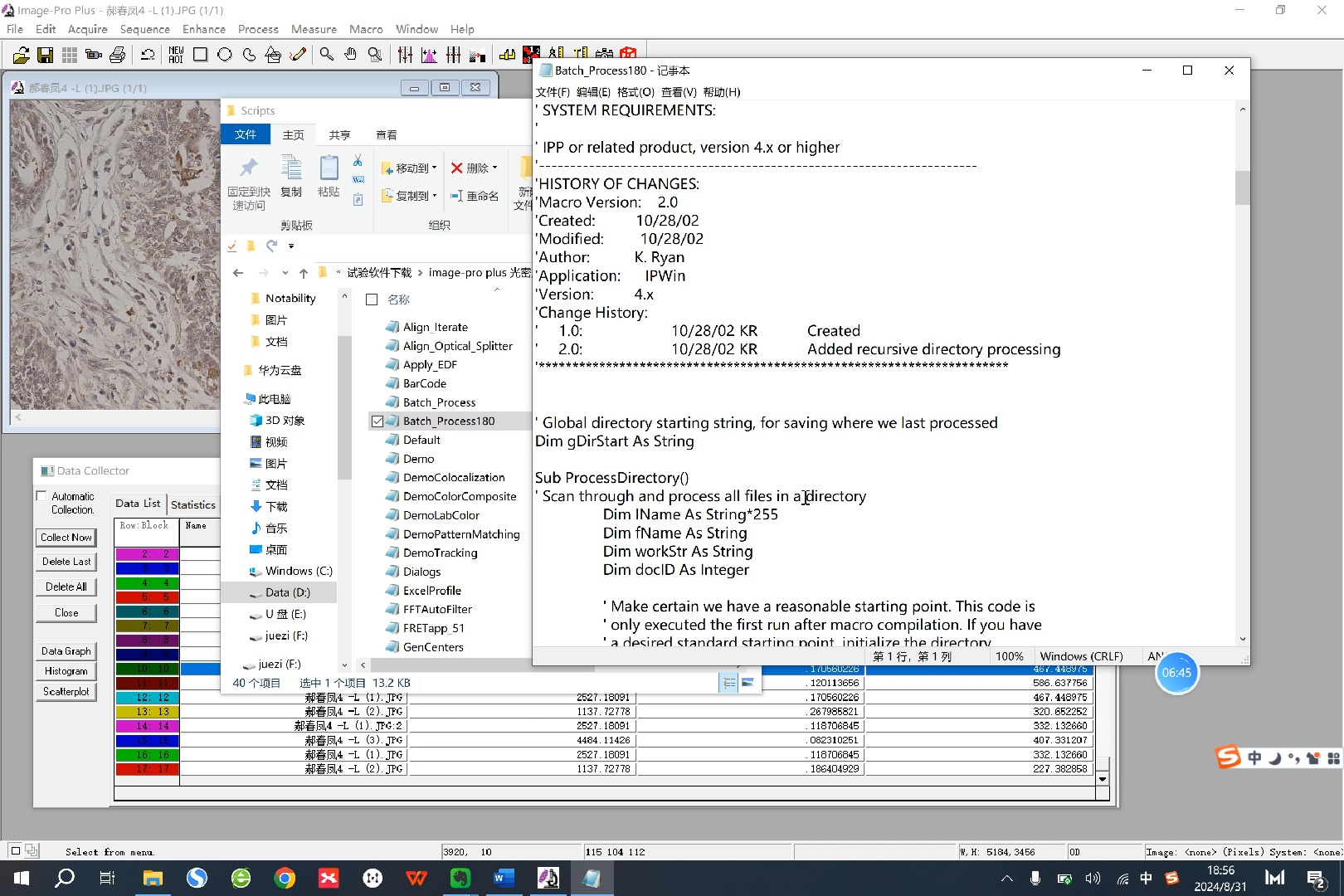
Task: Open the Print toolbar icon
Action: pyautogui.click(x=118, y=54)
